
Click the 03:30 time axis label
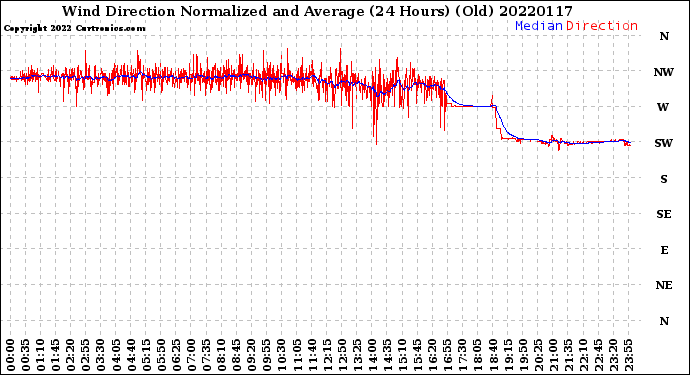[101, 355]
